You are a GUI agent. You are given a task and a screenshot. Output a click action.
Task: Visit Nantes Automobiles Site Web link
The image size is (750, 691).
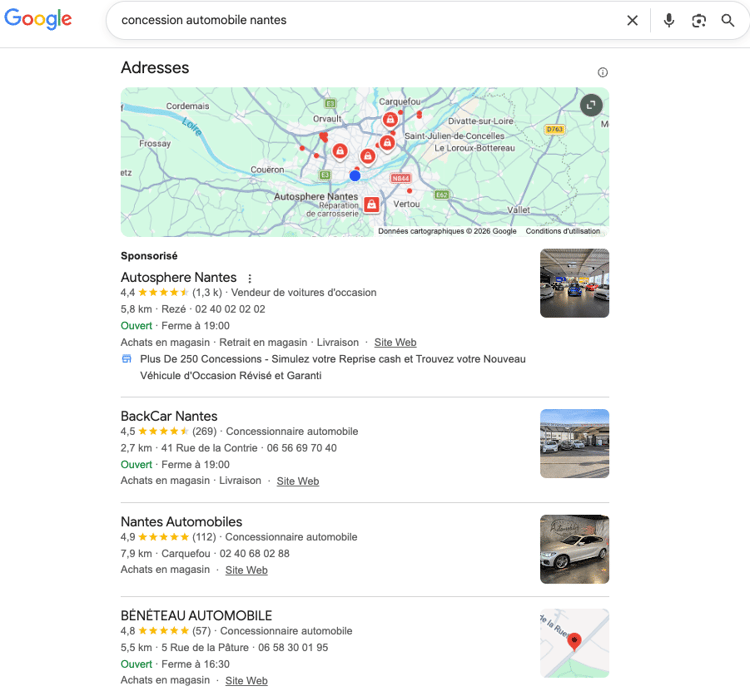tap(246, 570)
